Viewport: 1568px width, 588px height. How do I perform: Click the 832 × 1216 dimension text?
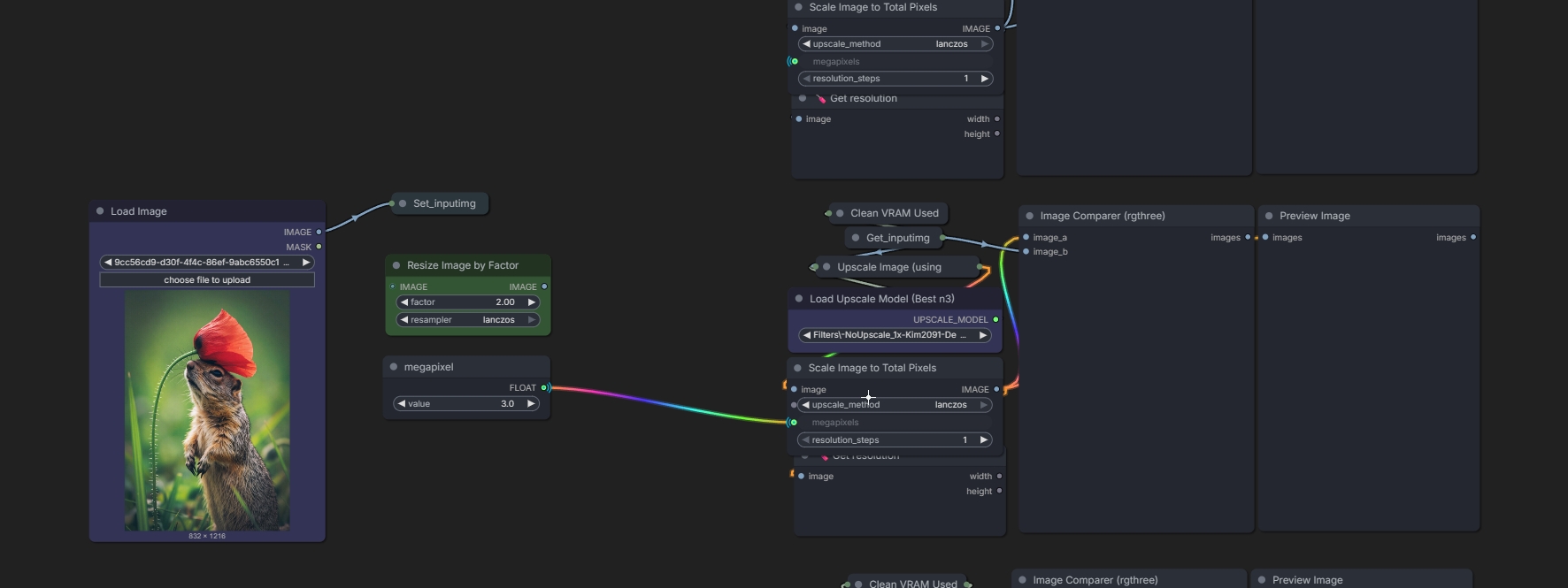click(x=207, y=536)
